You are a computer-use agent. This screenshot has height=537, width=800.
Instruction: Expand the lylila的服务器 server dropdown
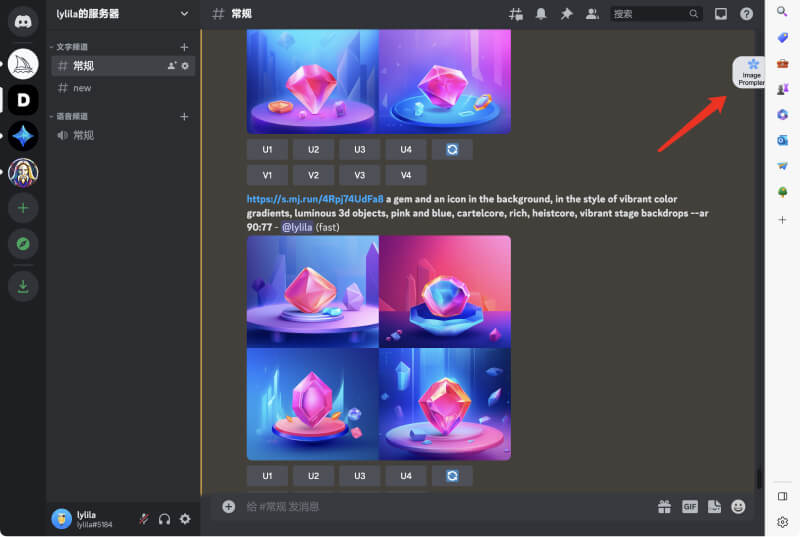(183, 14)
